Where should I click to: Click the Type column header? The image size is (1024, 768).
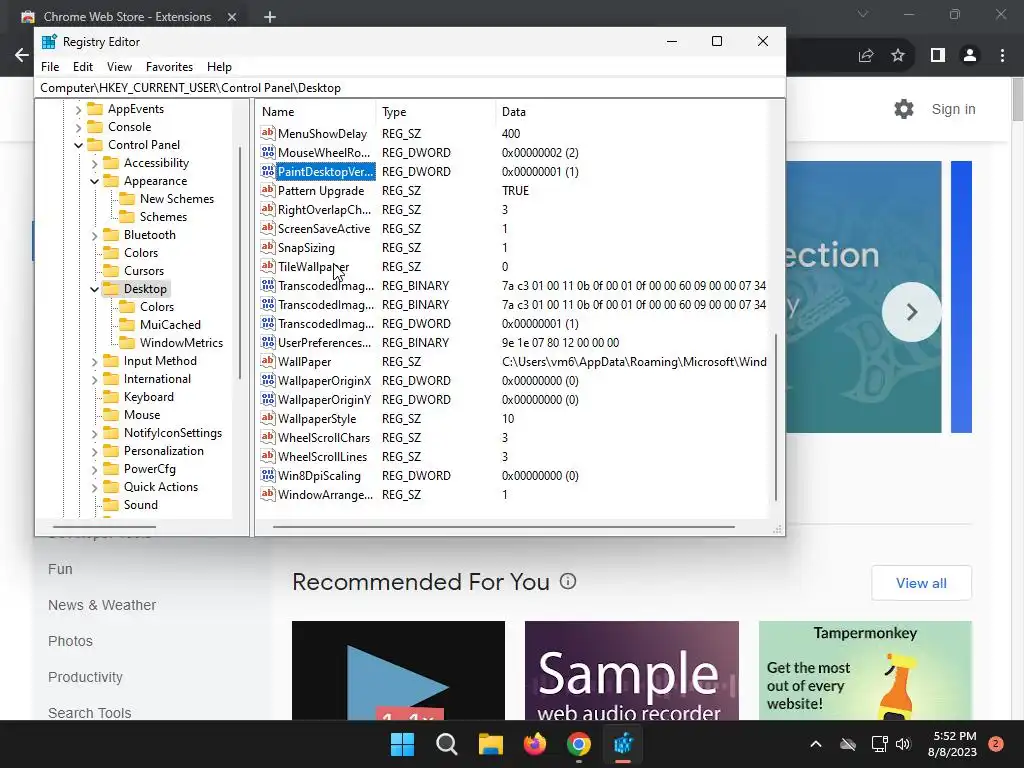point(436,112)
